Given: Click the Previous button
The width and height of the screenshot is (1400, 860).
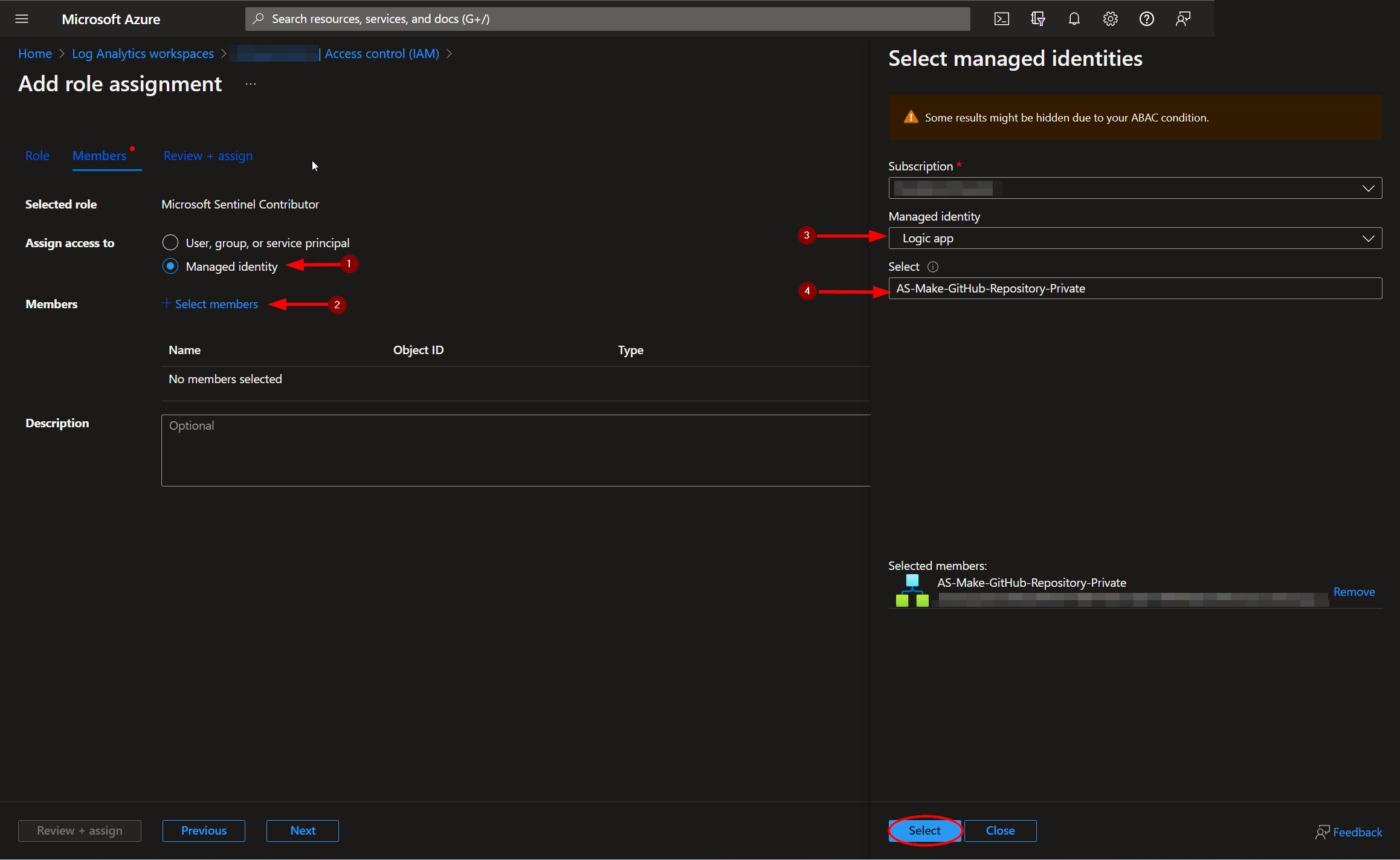Looking at the screenshot, I should [x=204, y=830].
